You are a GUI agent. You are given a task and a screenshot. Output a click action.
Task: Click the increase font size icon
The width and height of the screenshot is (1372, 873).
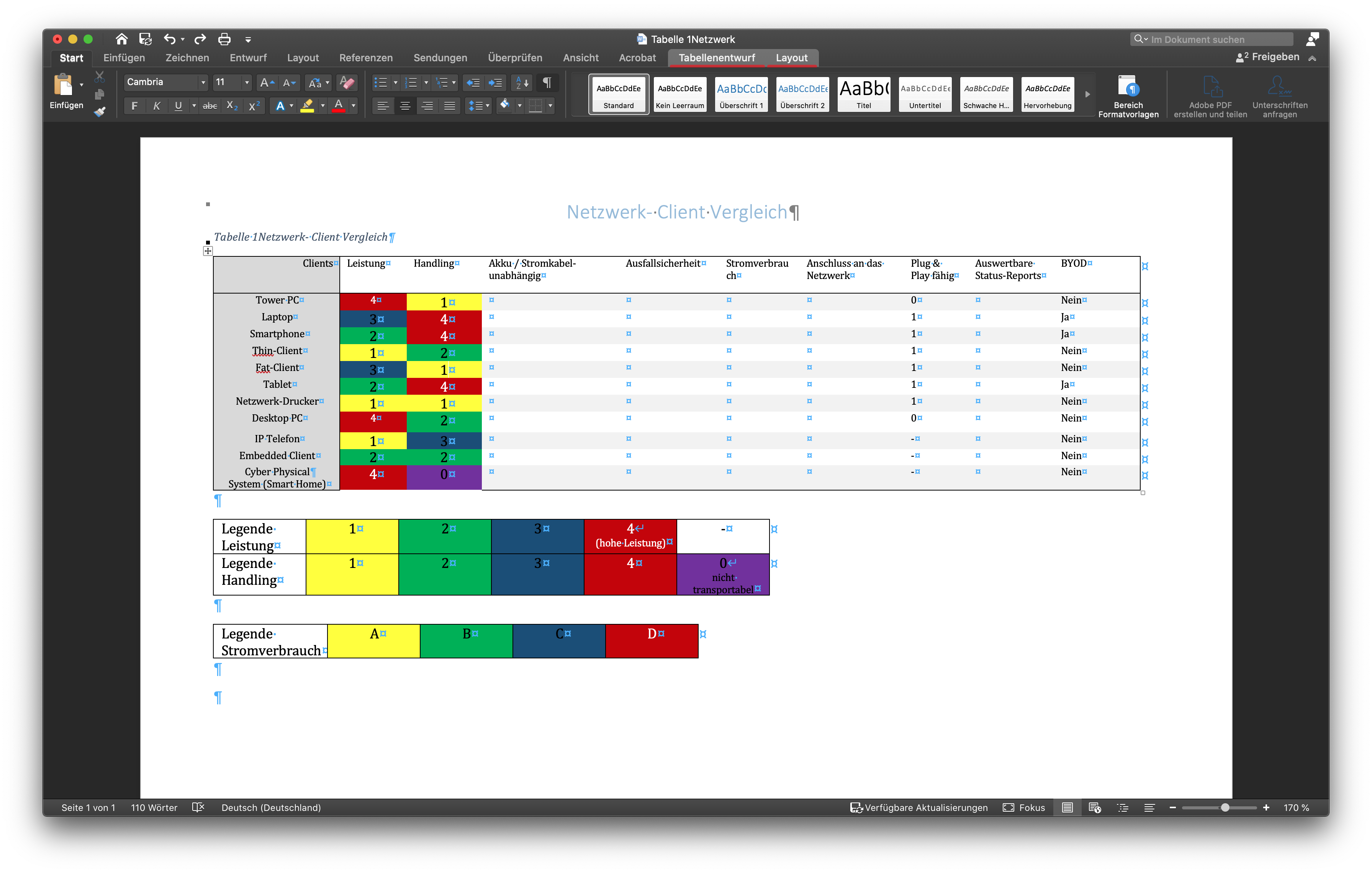(x=266, y=83)
